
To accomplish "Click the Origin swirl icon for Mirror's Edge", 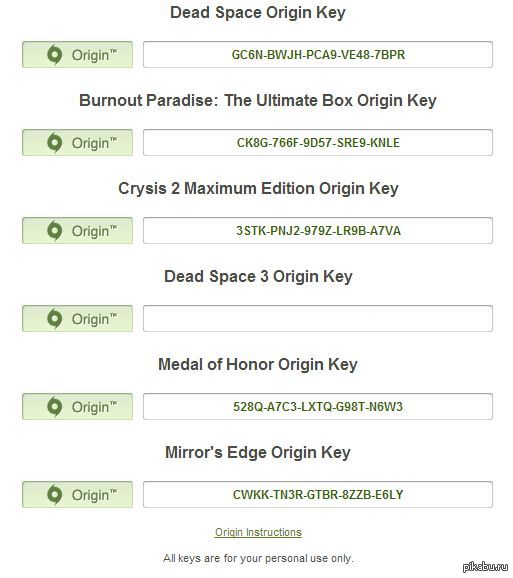I will tap(55, 495).
